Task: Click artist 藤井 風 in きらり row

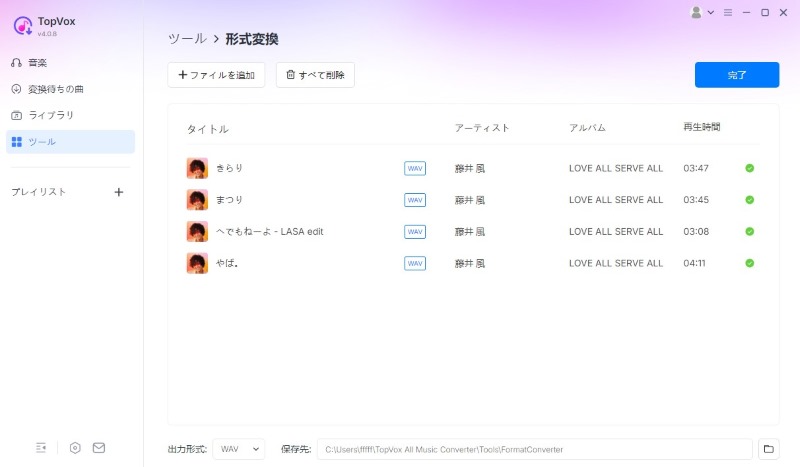Action: pos(469,168)
